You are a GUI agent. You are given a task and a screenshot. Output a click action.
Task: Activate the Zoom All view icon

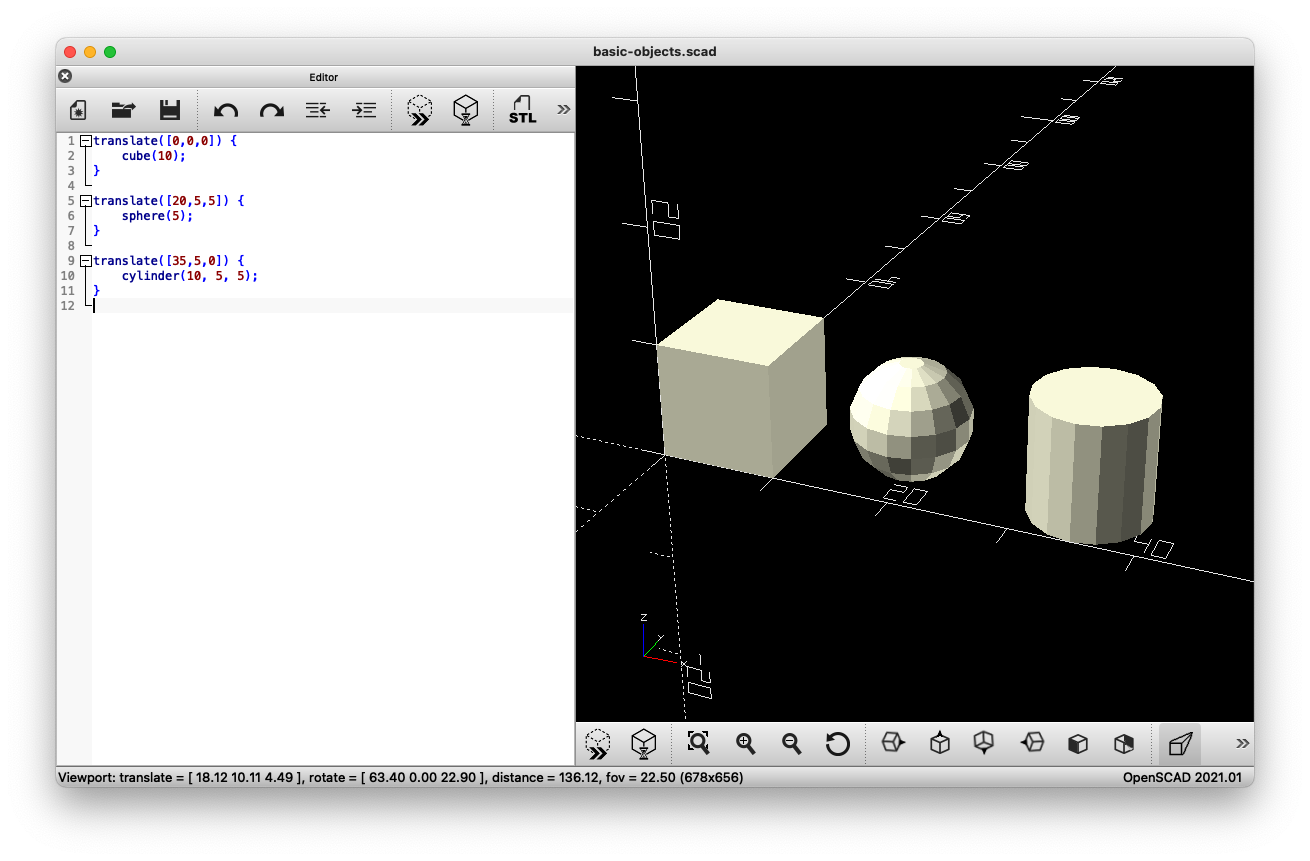click(x=698, y=744)
